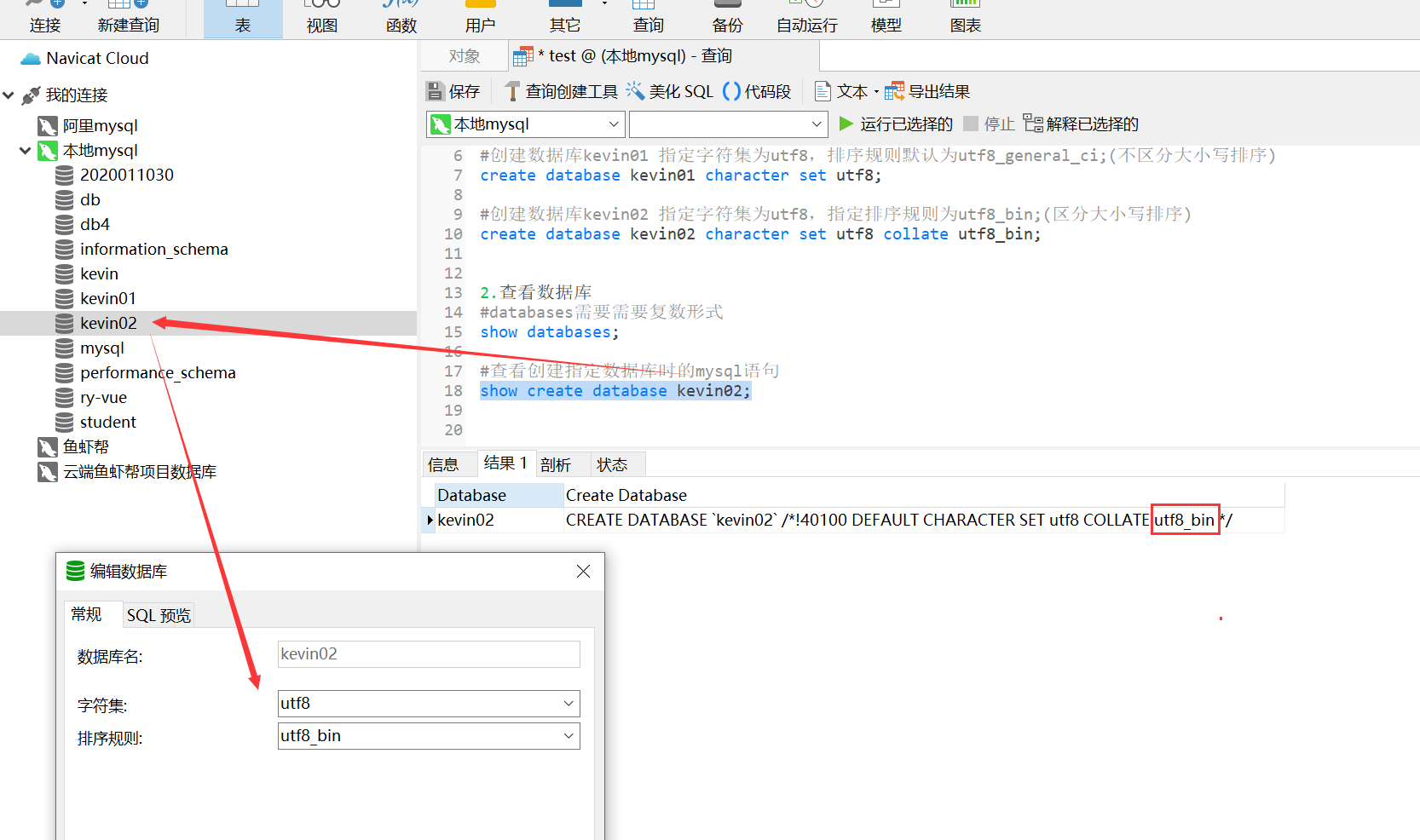Click the 新建查询 new query button
This screenshot has width=1420, height=840.
pos(128,17)
